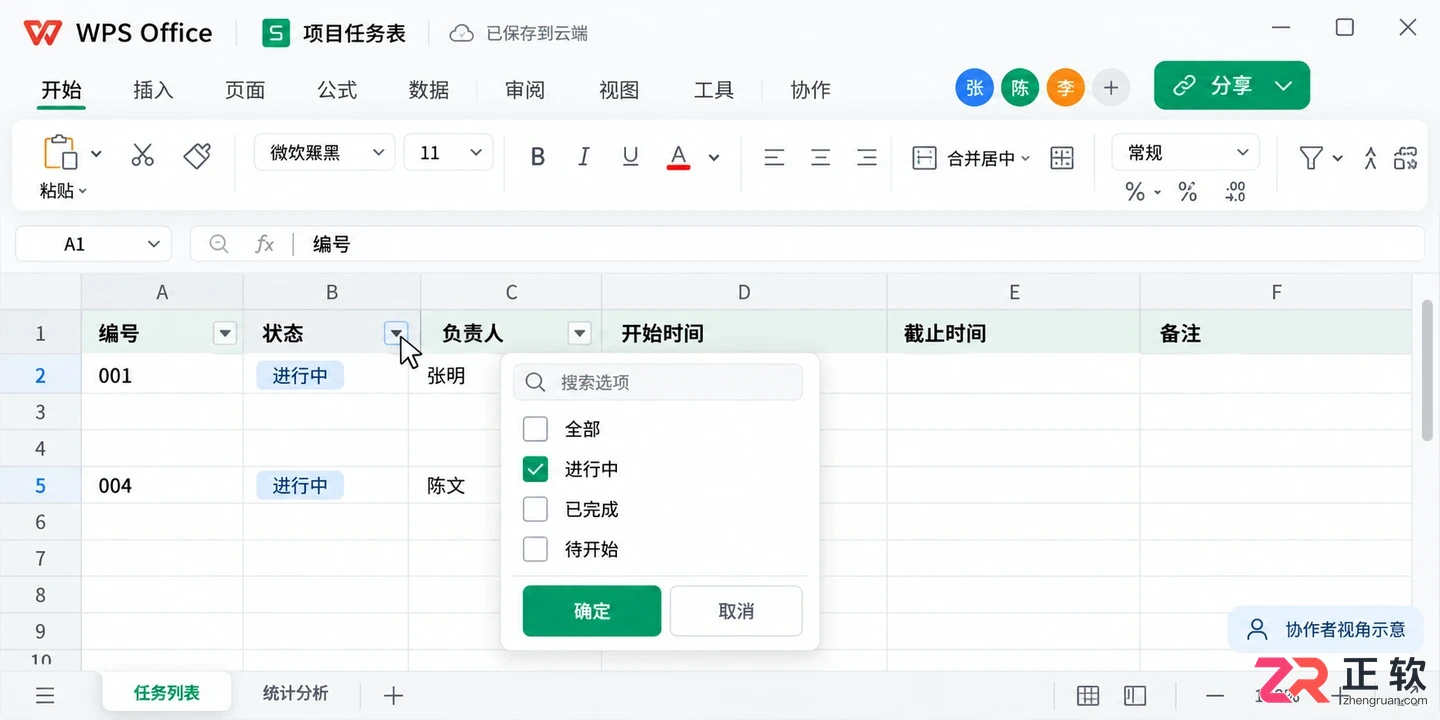This screenshot has width=1440, height=720.
Task: Click the fx insert function icon
Action: (x=264, y=244)
